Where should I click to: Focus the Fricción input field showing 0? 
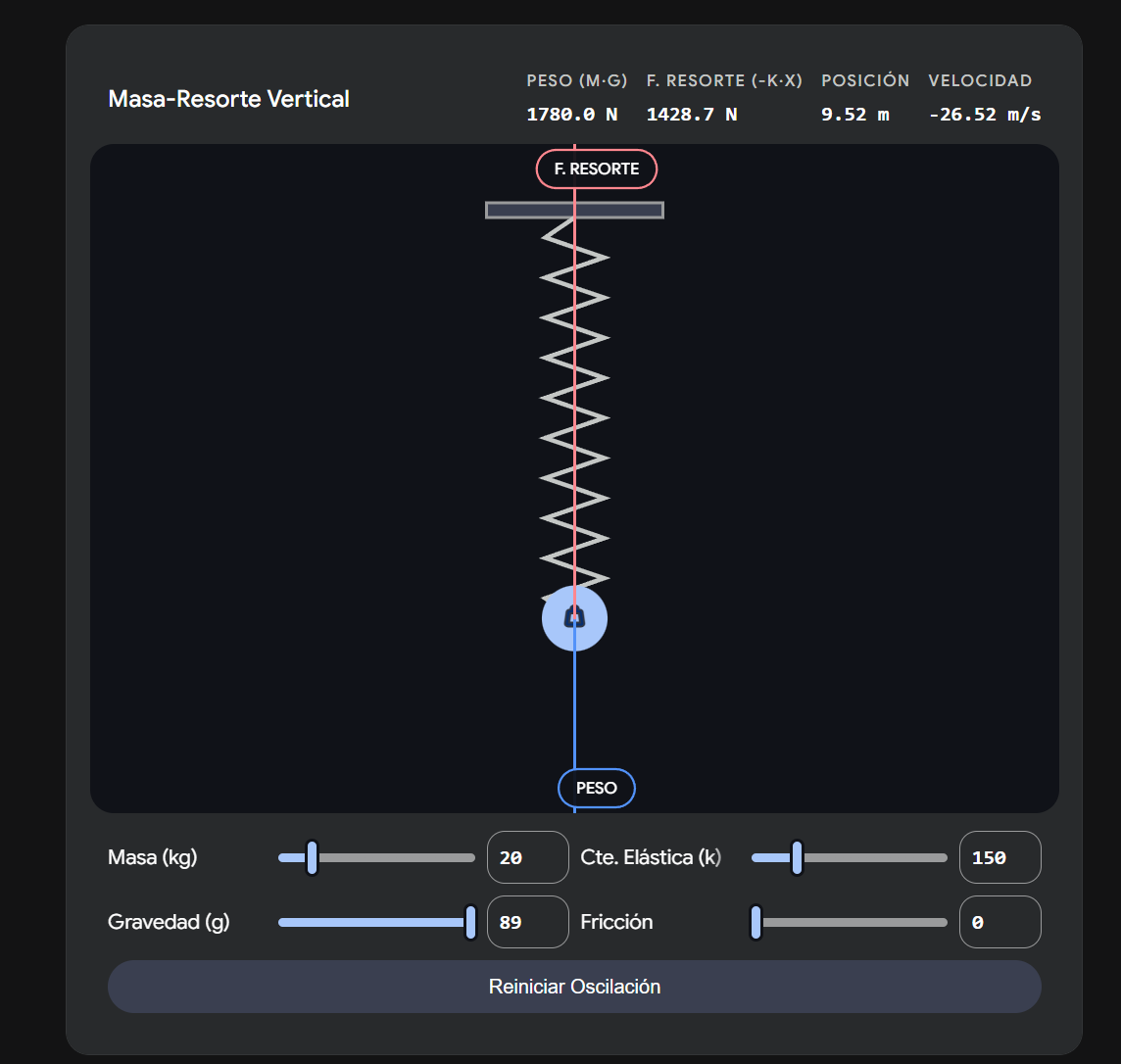point(999,922)
